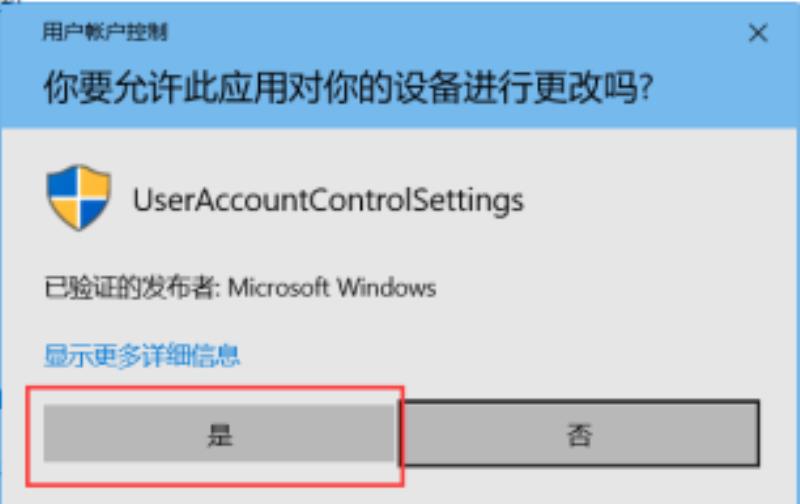Allow changes by choosing 是
Image resolution: width=800 pixels, height=504 pixels.
point(220,434)
